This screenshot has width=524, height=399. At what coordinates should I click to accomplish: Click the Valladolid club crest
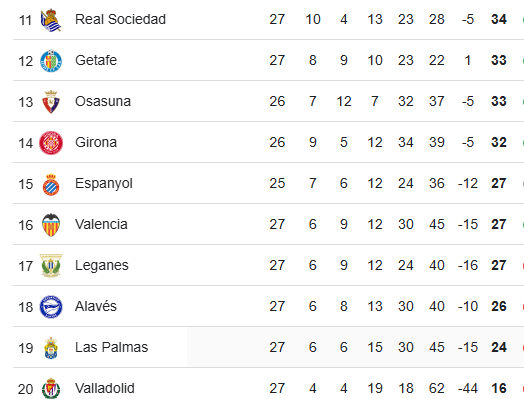pyautogui.click(x=51, y=388)
